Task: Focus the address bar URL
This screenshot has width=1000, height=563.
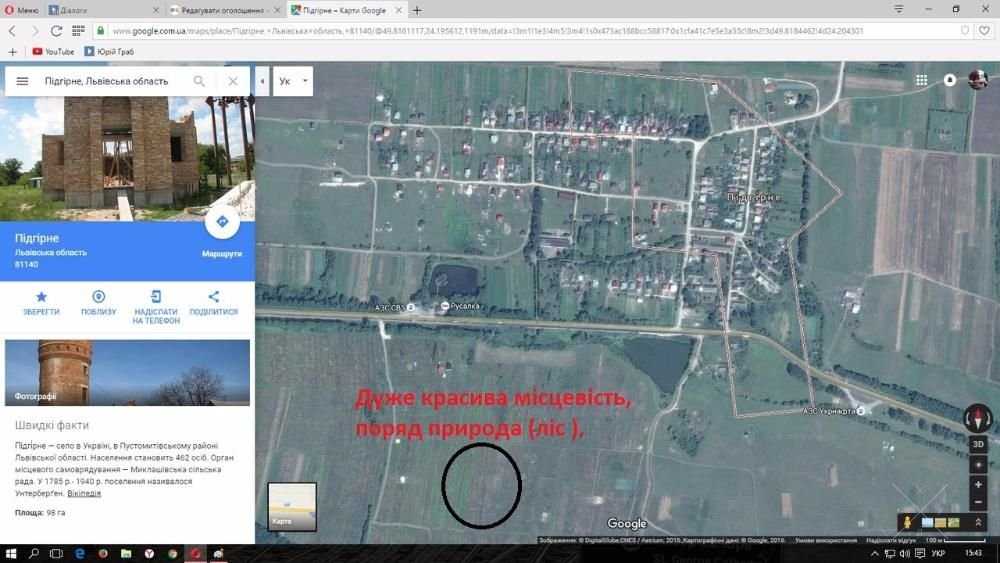Action: tap(488, 31)
